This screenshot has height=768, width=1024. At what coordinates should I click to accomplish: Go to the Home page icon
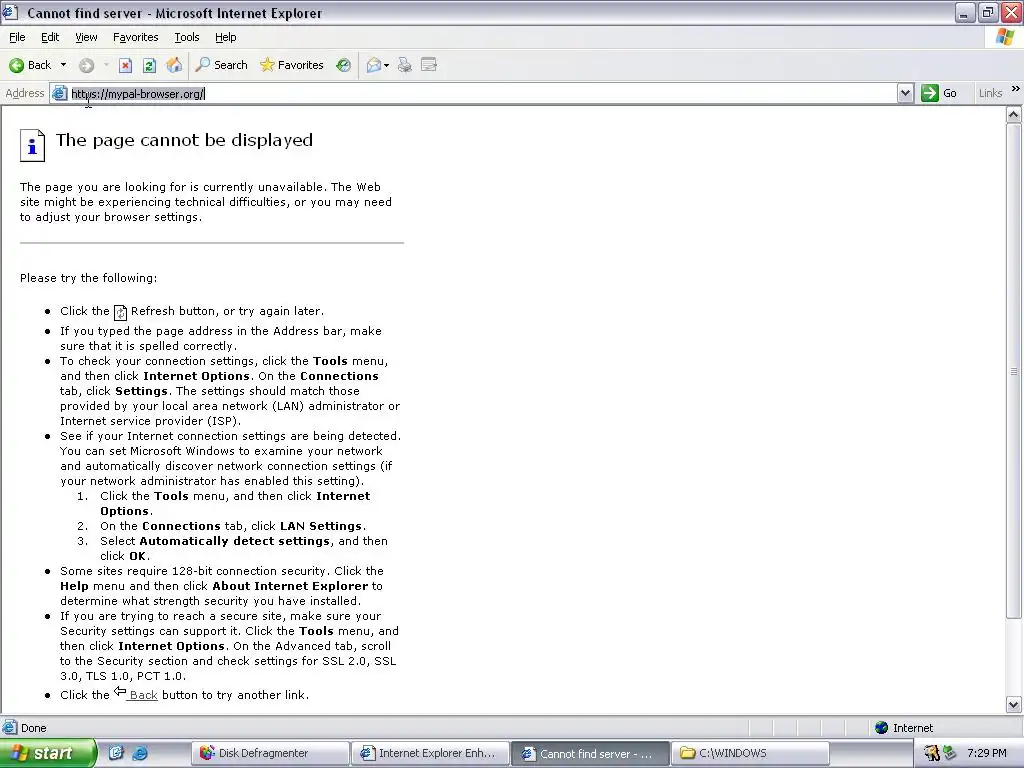tap(174, 65)
